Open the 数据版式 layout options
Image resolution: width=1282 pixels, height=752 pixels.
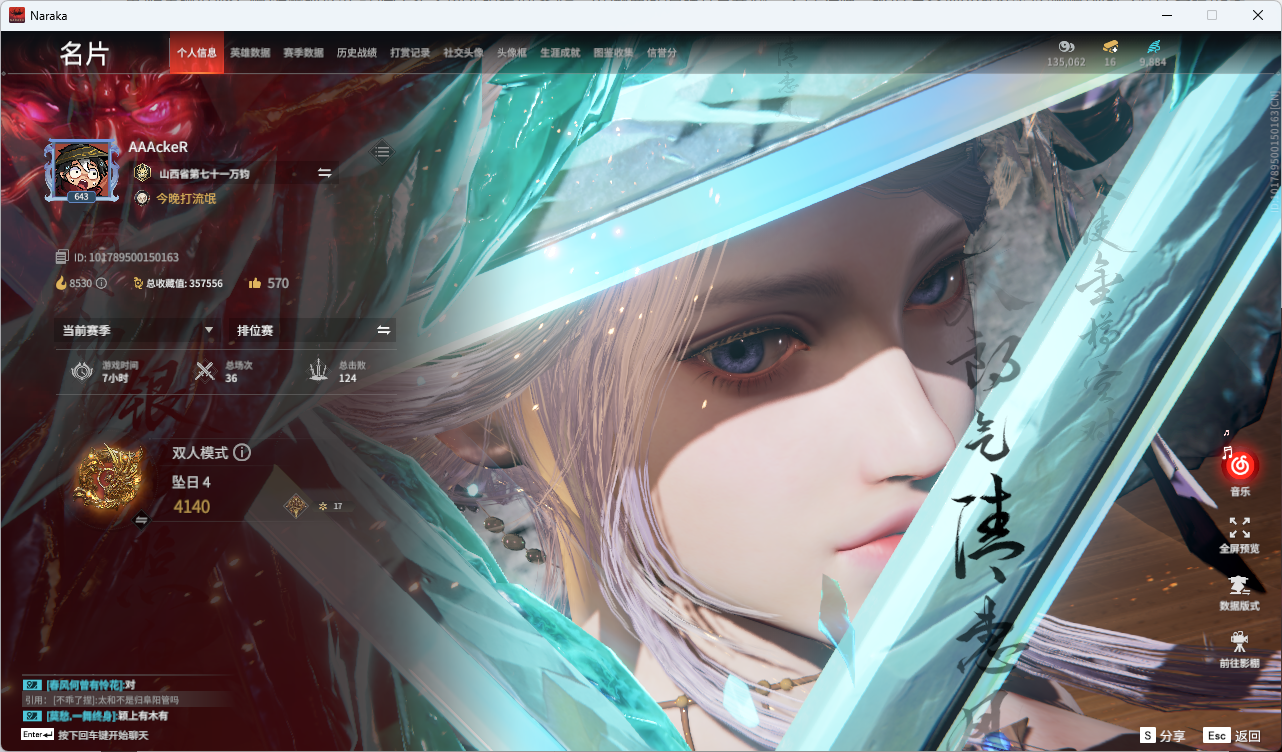(1240, 592)
